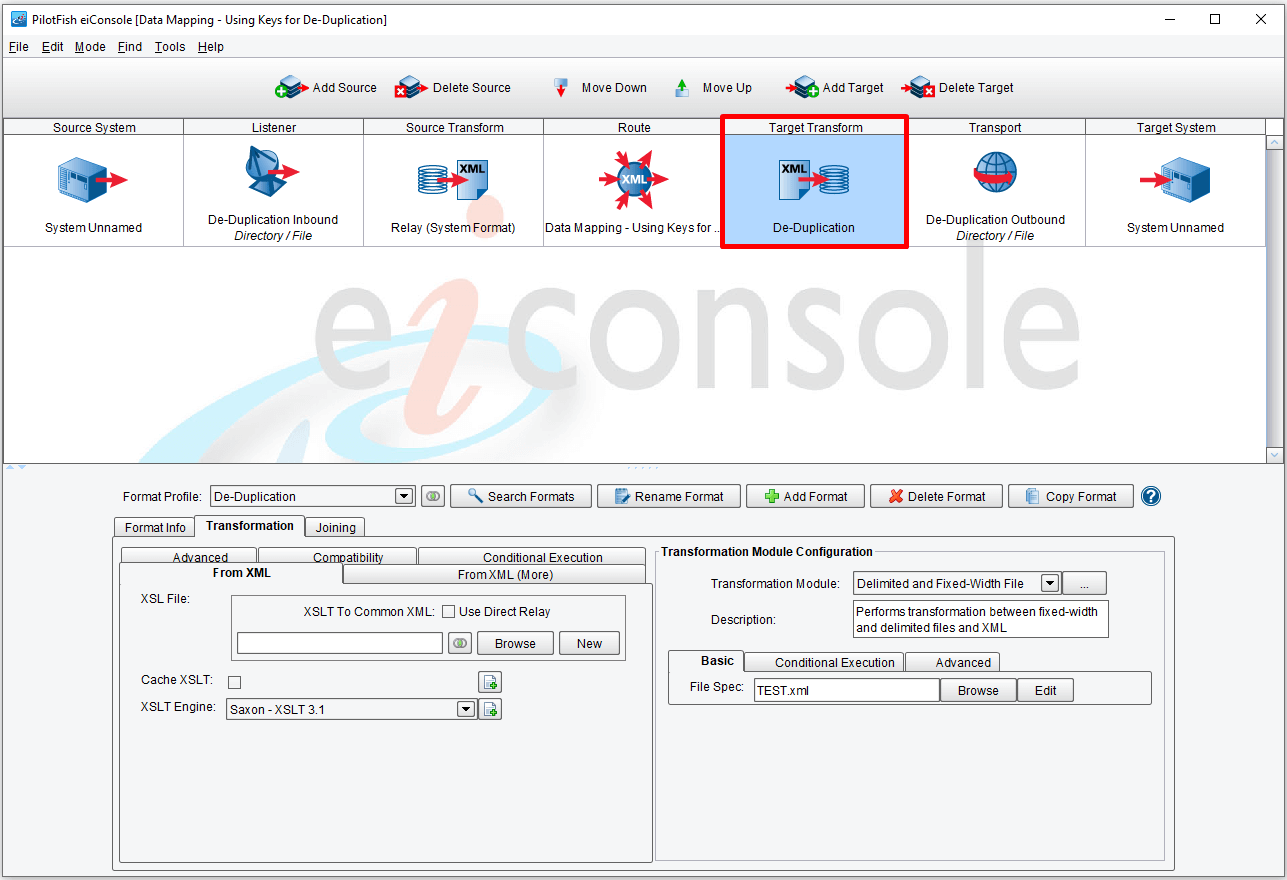Click the Add Target toolbar icon

pyautogui.click(x=803, y=87)
